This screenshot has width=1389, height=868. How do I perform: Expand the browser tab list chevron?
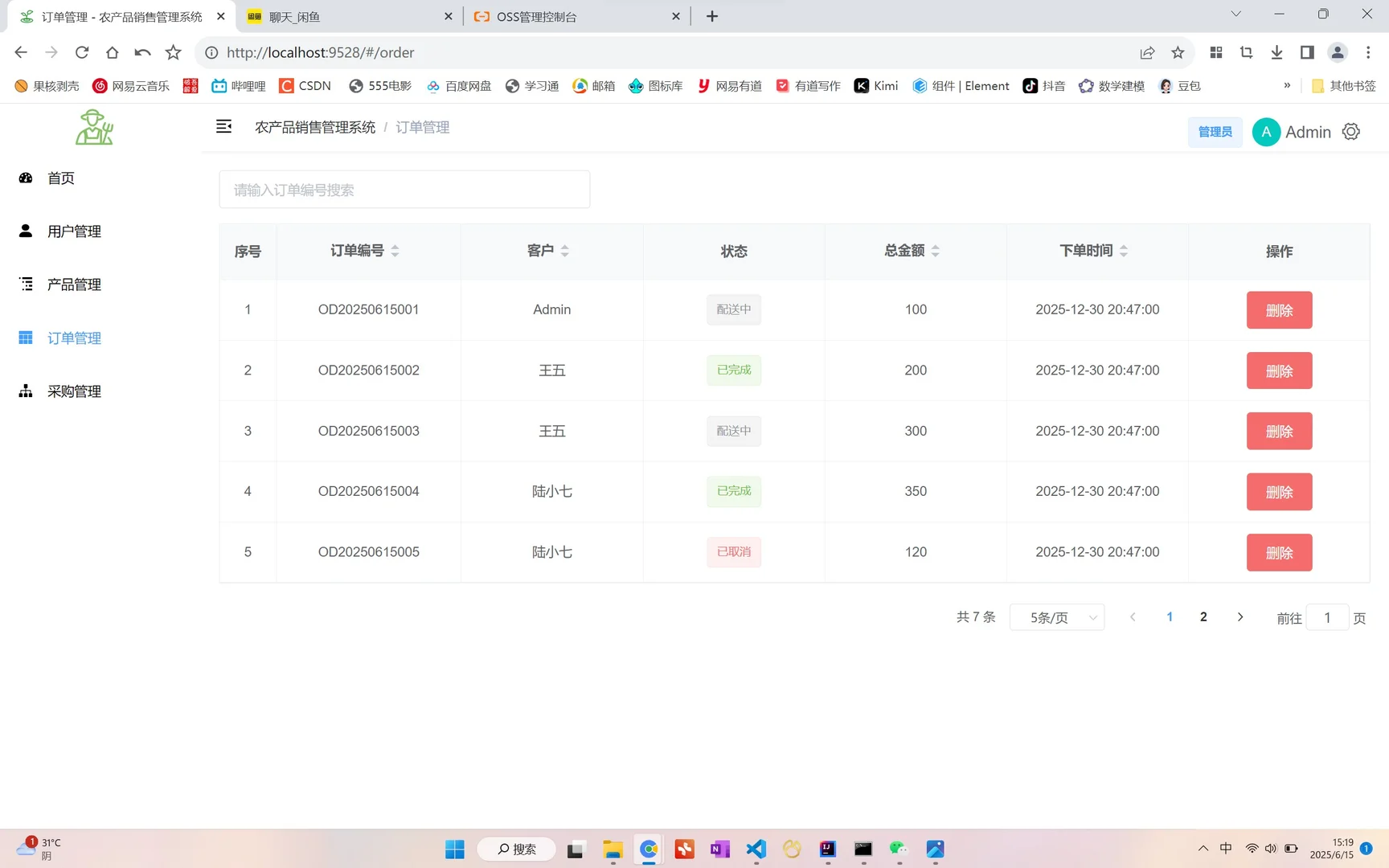pos(1235,14)
